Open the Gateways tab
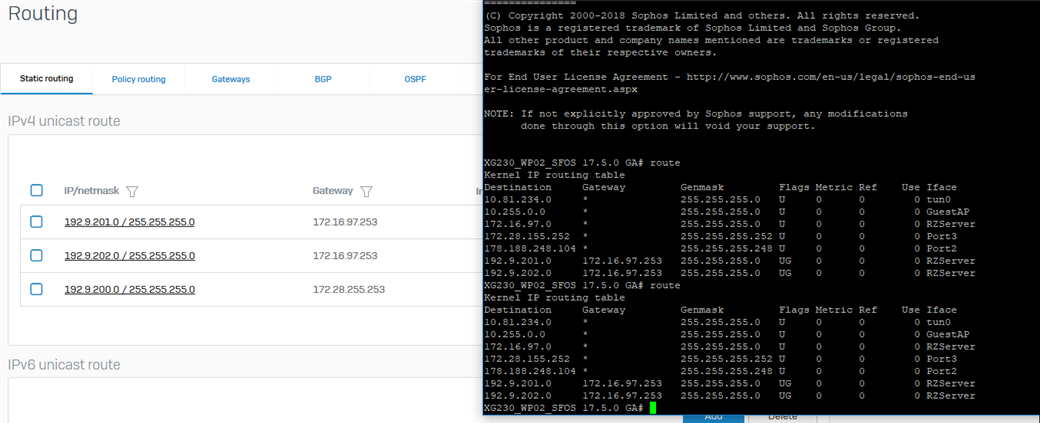 click(231, 80)
